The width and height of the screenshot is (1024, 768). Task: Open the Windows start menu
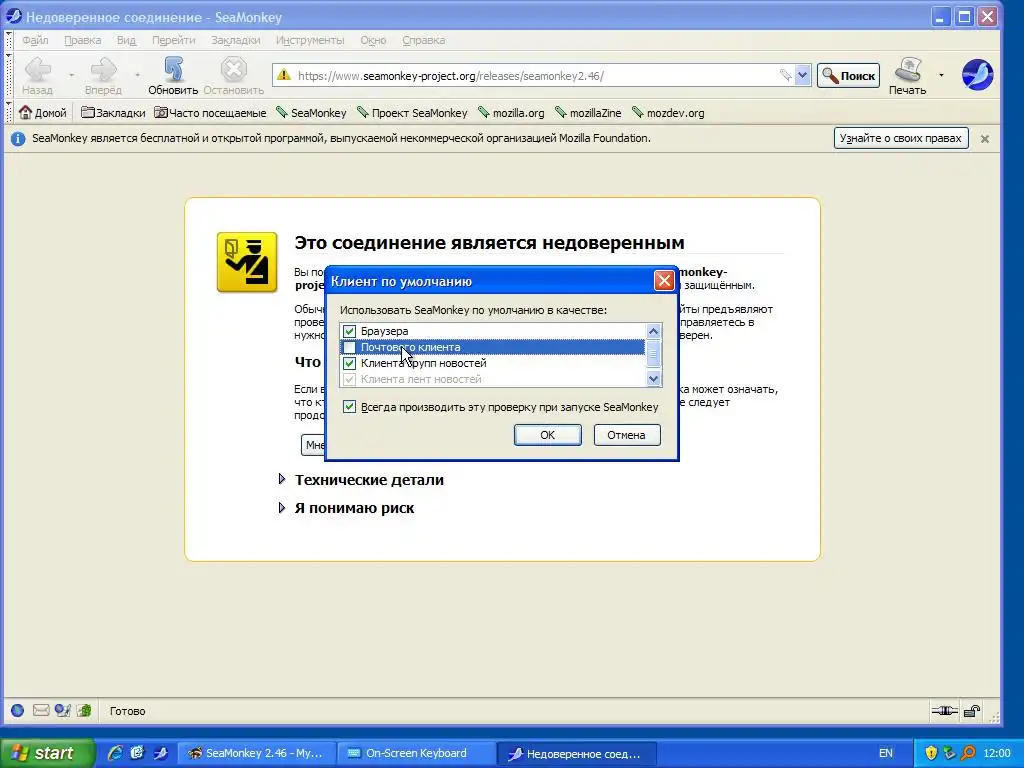[47, 753]
